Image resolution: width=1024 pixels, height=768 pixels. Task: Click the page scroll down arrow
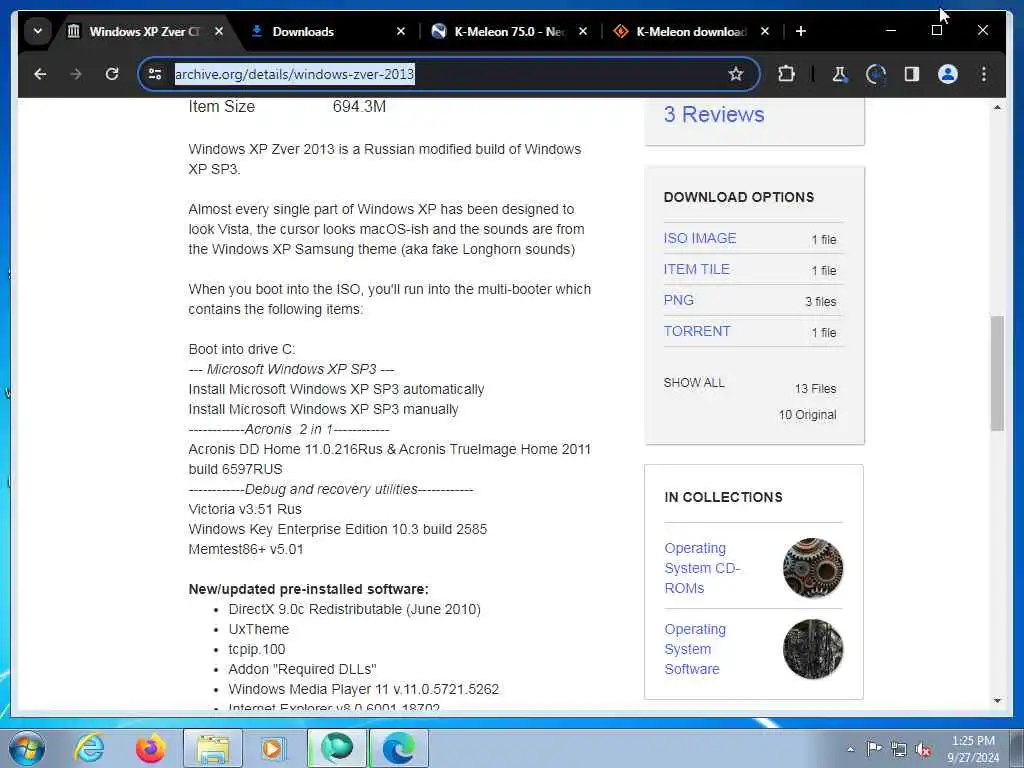(997, 701)
